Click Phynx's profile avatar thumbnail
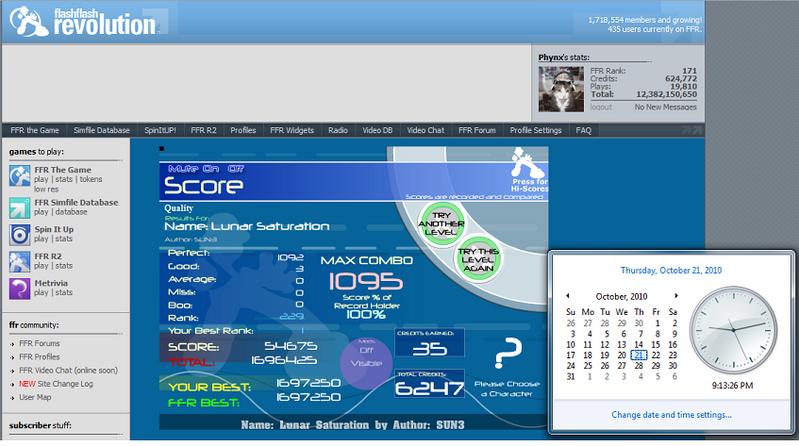Viewport: 799px width, 446px height. (561, 89)
